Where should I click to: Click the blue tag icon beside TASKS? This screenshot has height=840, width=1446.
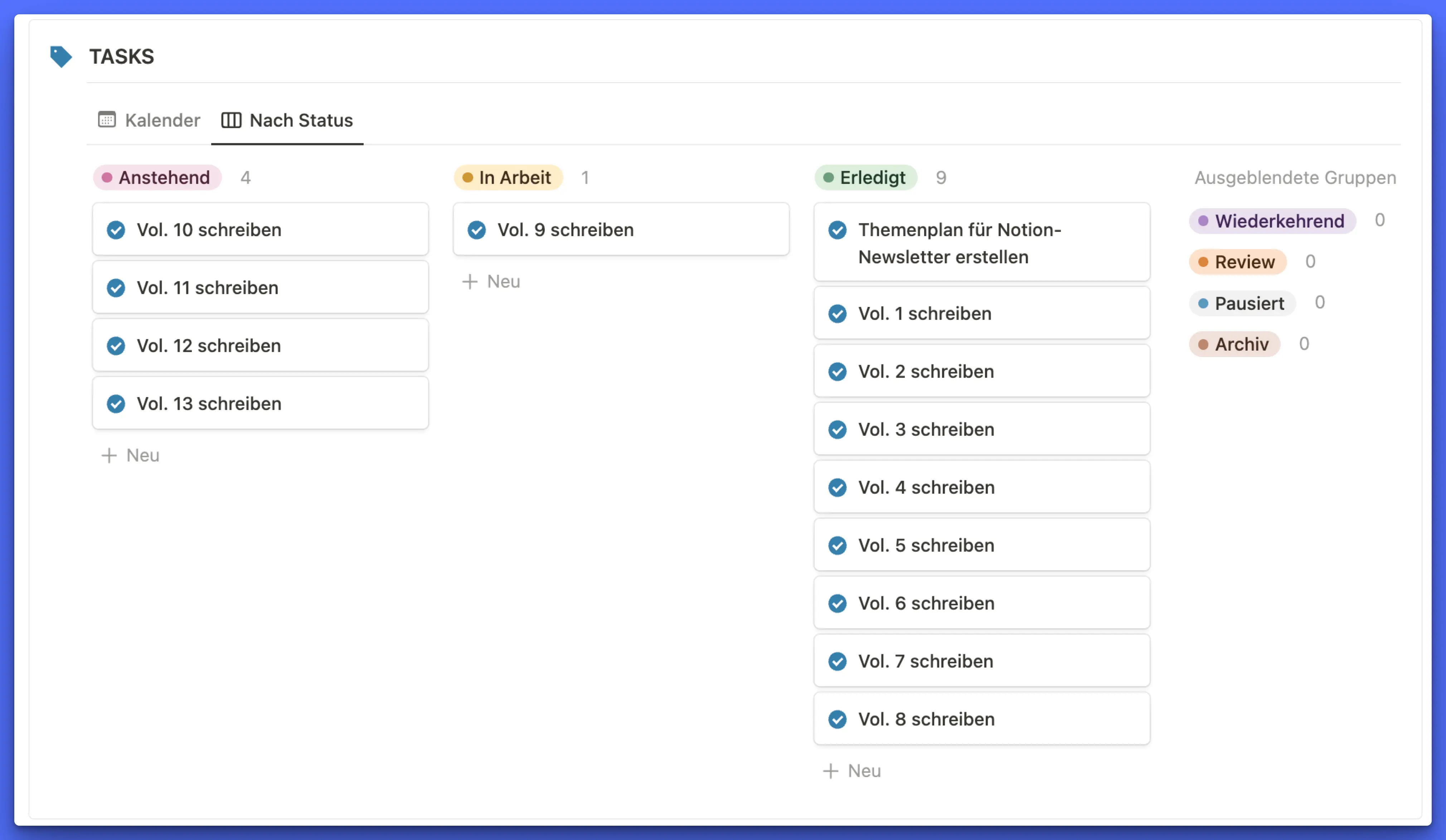(x=60, y=56)
